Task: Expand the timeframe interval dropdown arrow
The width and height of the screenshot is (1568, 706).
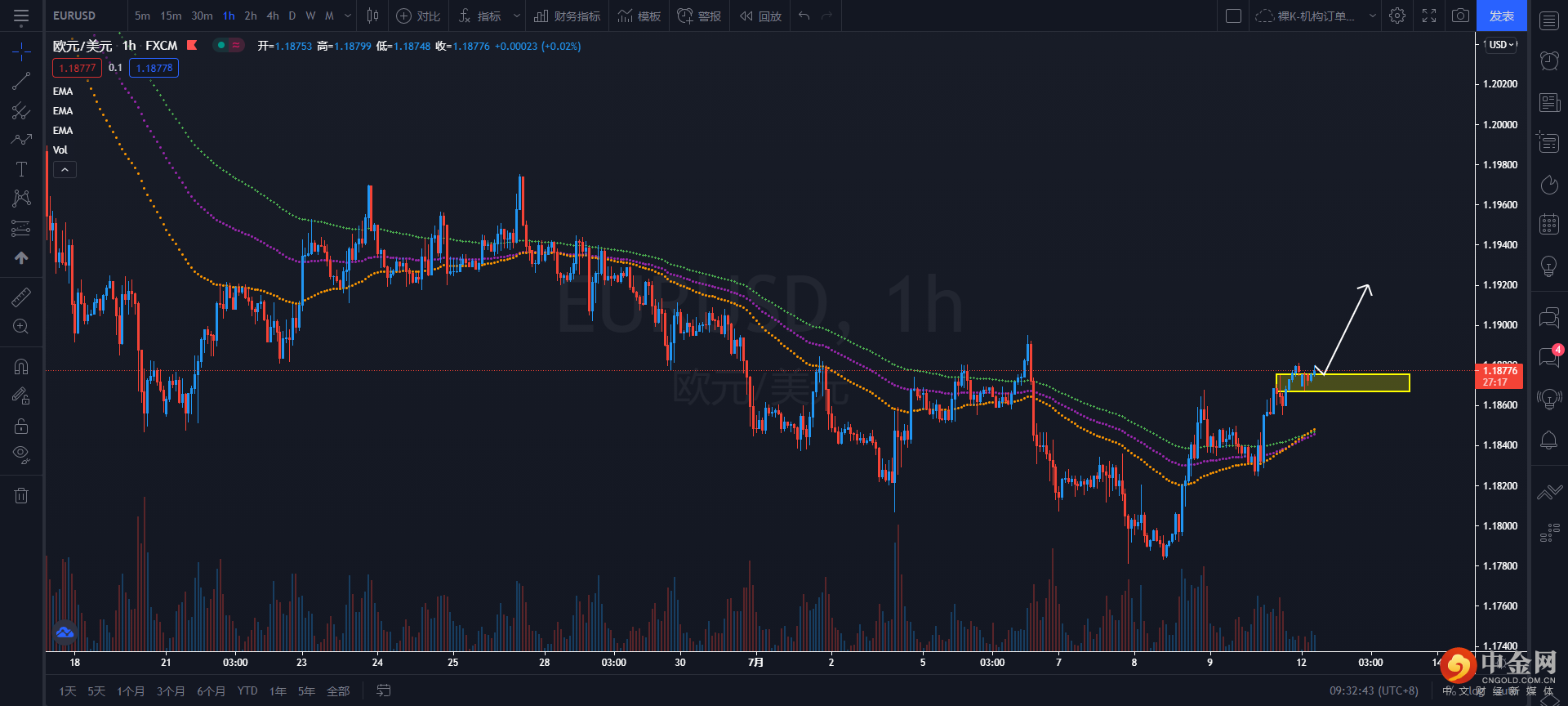Action: pyautogui.click(x=348, y=16)
